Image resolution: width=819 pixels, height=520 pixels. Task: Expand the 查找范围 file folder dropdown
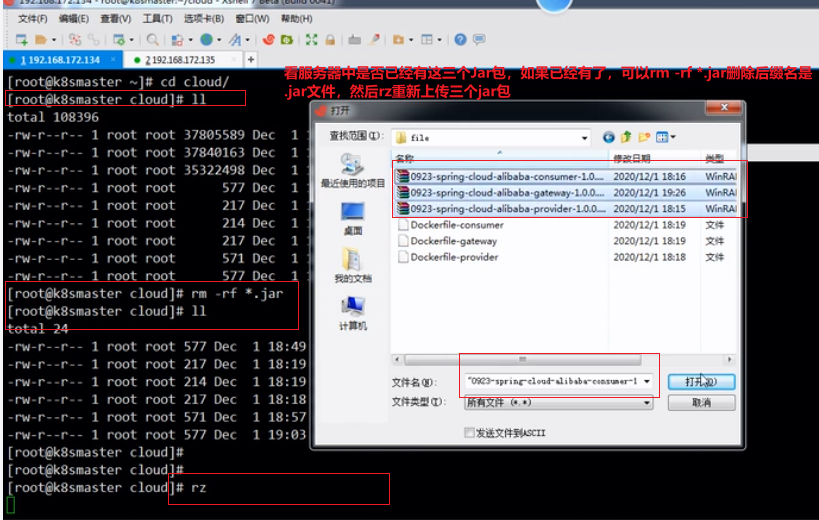[584, 138]
